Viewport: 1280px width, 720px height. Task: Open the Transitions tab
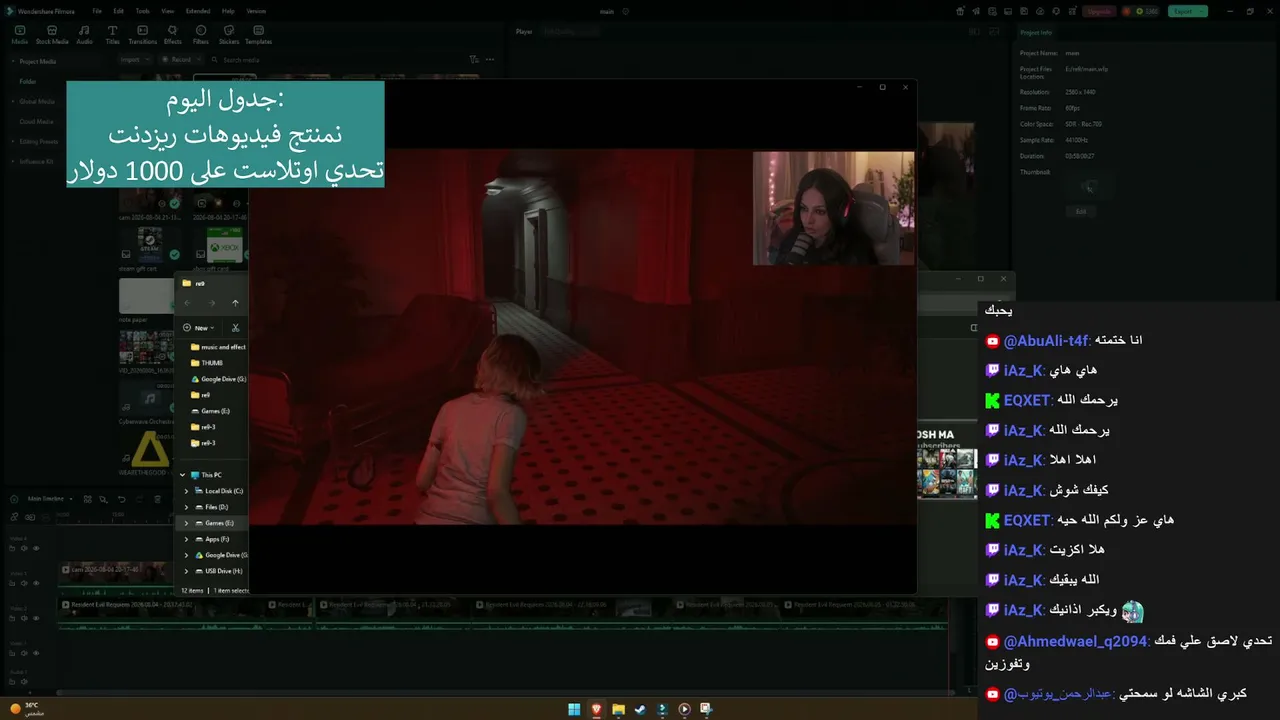[x=142, y=35]
